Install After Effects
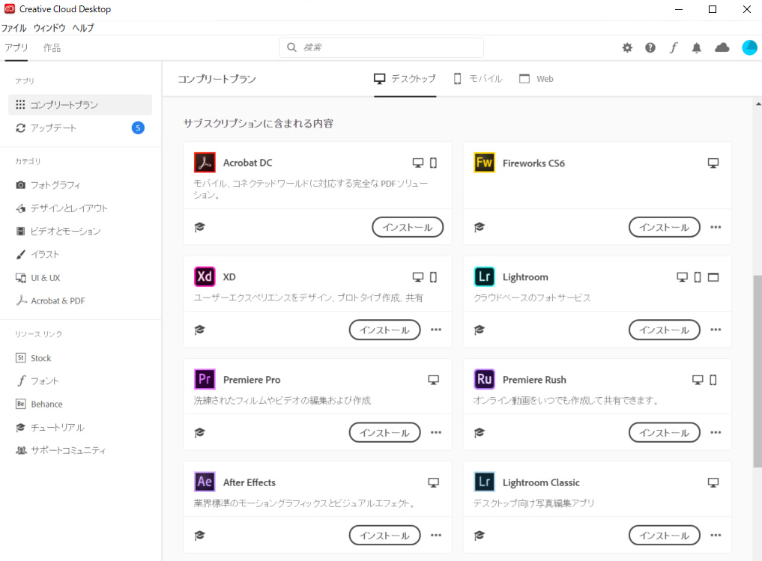 384,535
